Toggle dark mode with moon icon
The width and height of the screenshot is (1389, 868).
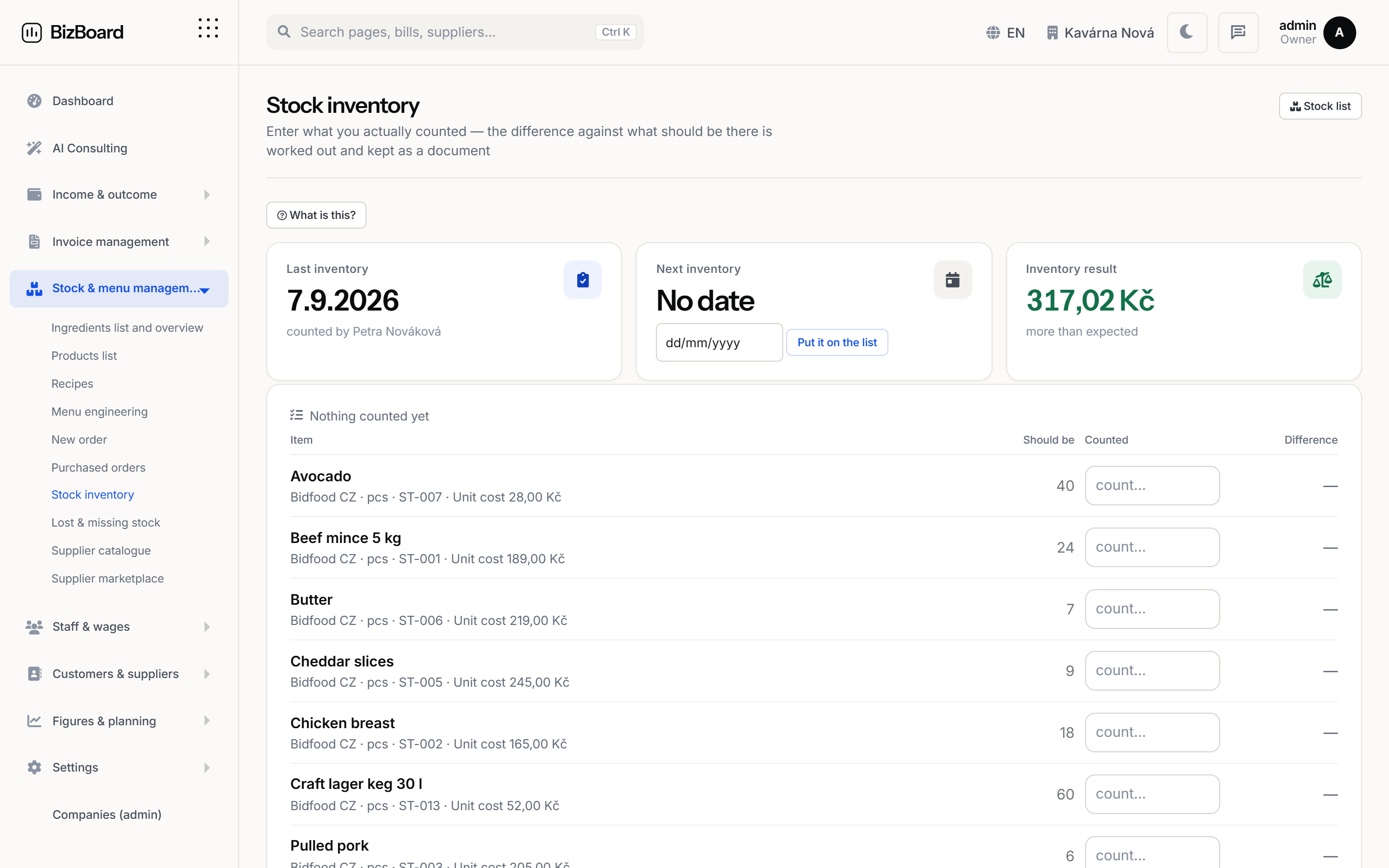point(1186,33)
